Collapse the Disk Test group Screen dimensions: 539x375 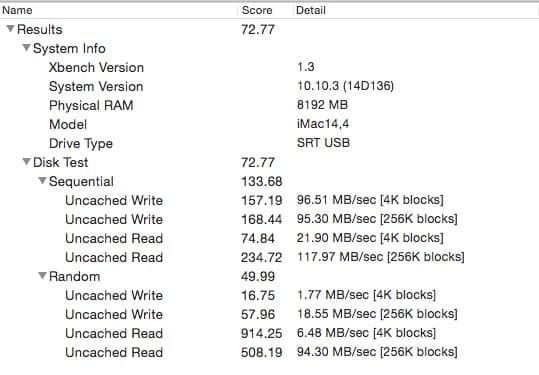tap(26, 161)
